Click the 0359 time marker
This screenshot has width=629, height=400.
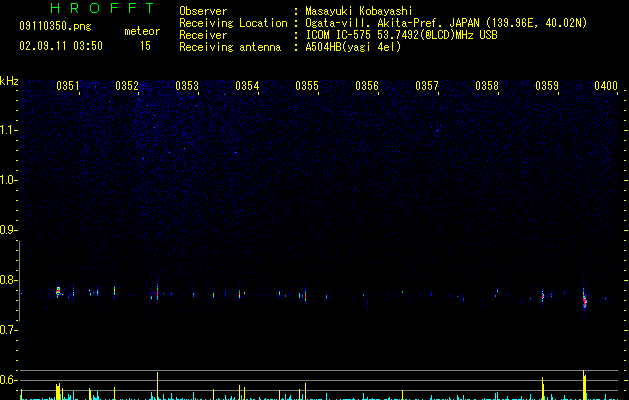coord(547,86)
